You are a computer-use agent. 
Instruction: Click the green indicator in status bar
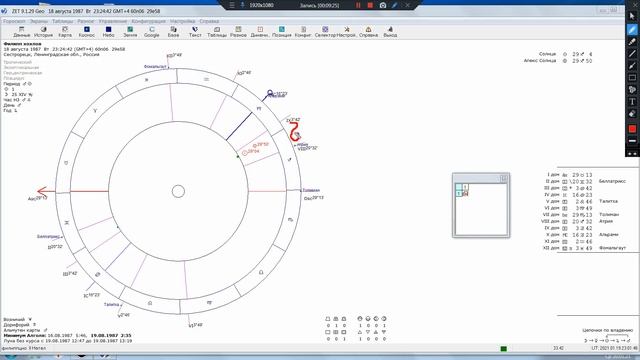(x=504, y=348)
